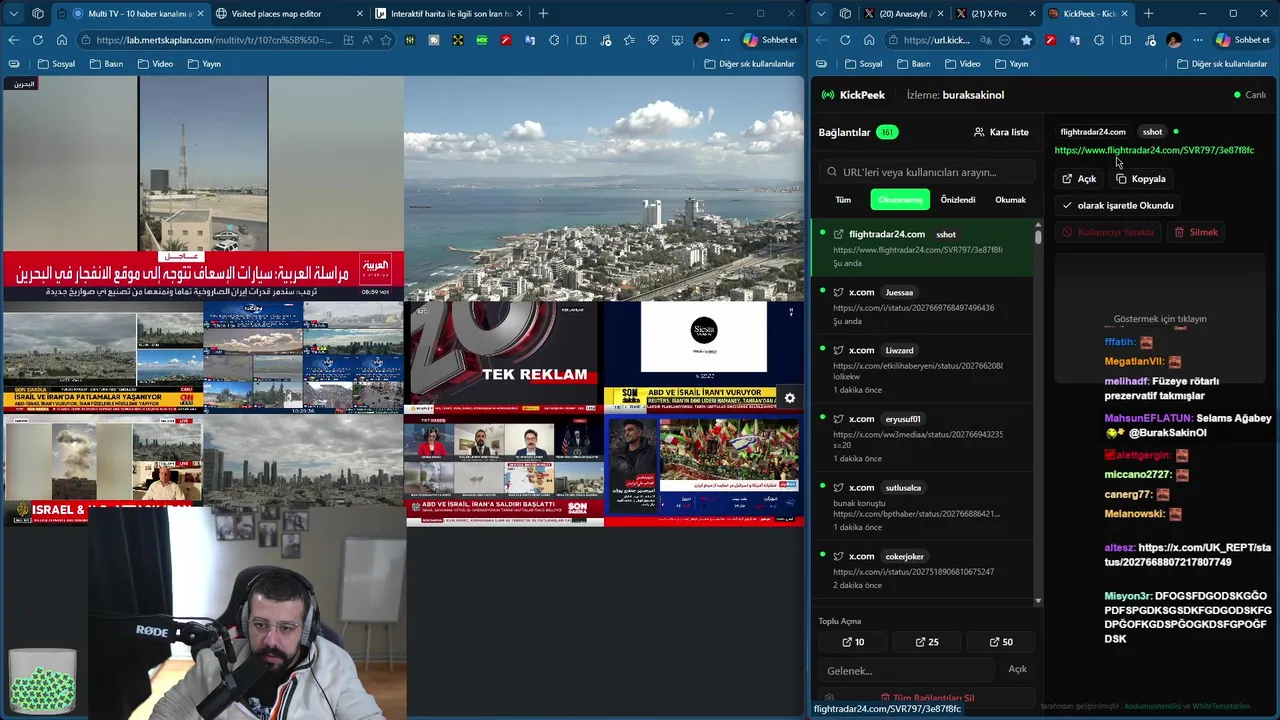Mark link as read with Okundu button

(1117, 205)
